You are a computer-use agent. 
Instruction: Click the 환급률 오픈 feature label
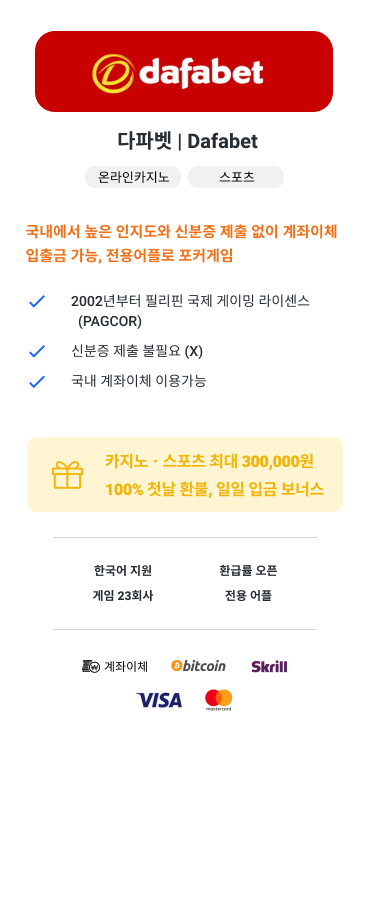[248, 571]
